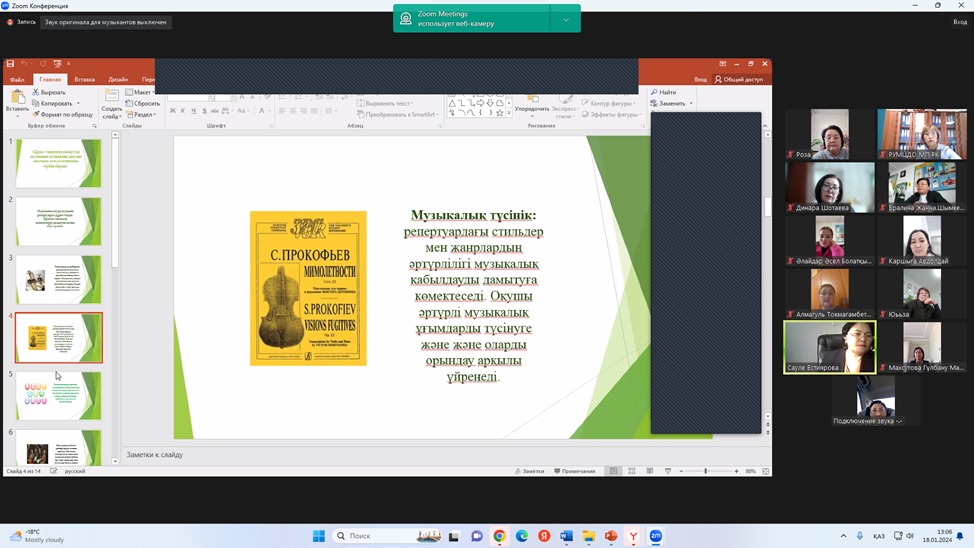Expand Shape Outline (Контур фигуры) dropdown
Screen dimensions: 974x548
[609, 103]
